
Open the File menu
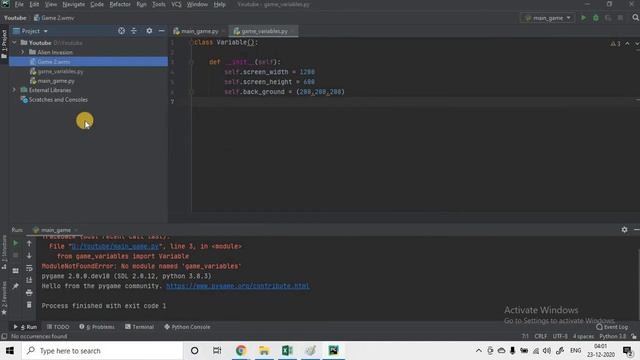coord(19,4)
